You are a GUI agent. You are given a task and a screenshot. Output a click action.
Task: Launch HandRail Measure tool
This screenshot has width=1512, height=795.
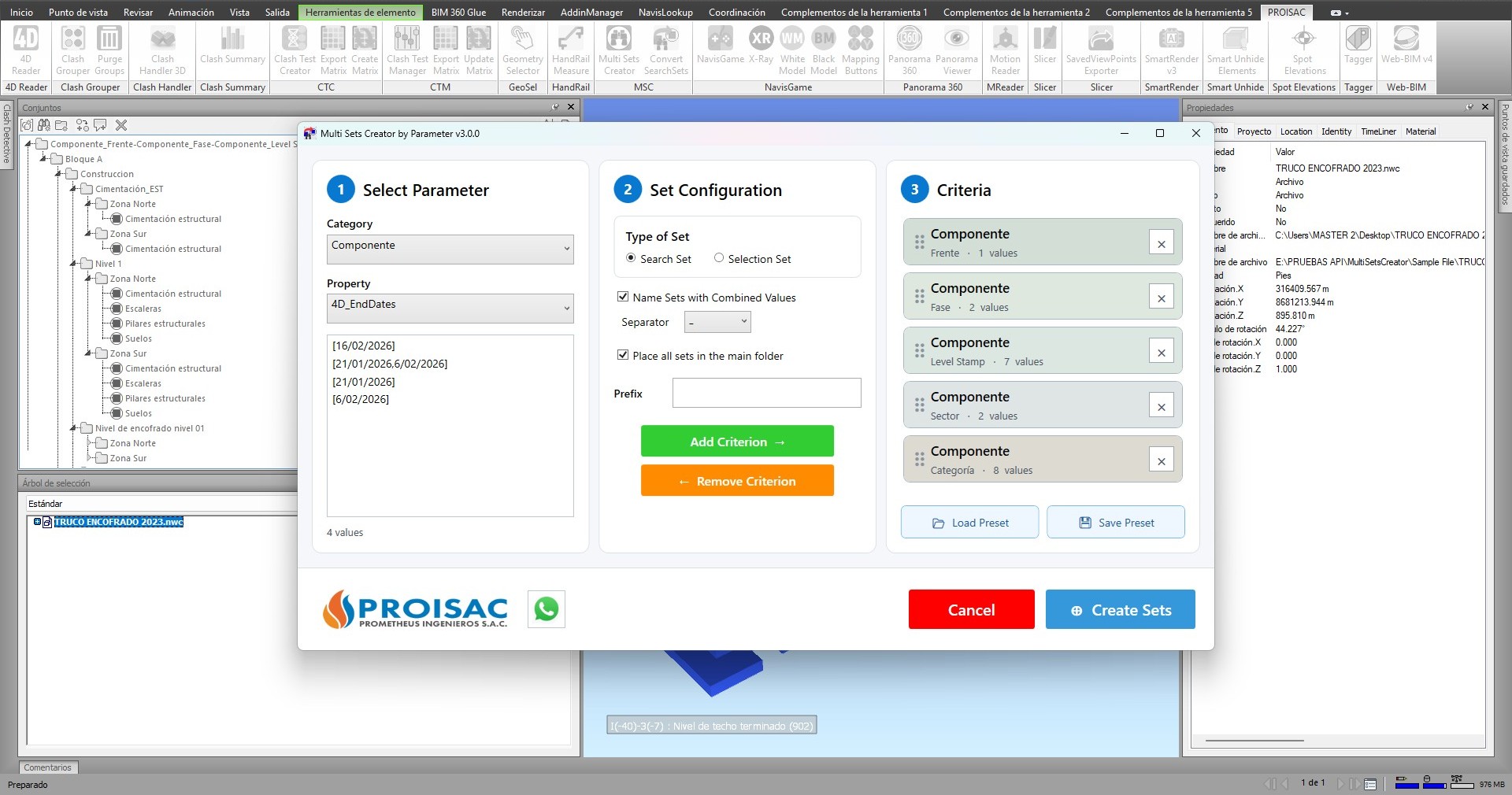[571, 50]
